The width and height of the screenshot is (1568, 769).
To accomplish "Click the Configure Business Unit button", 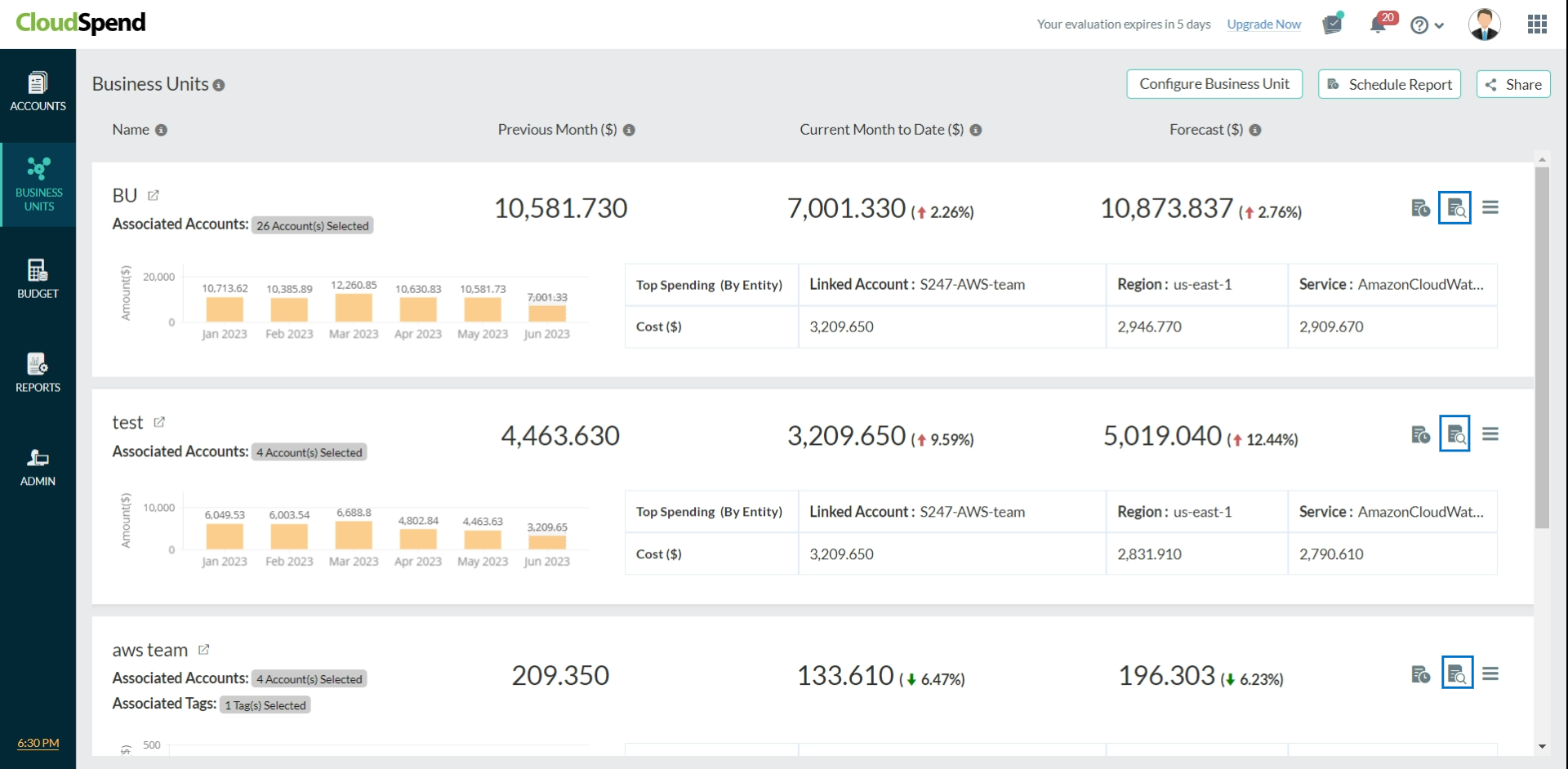I will point(1214,84).
